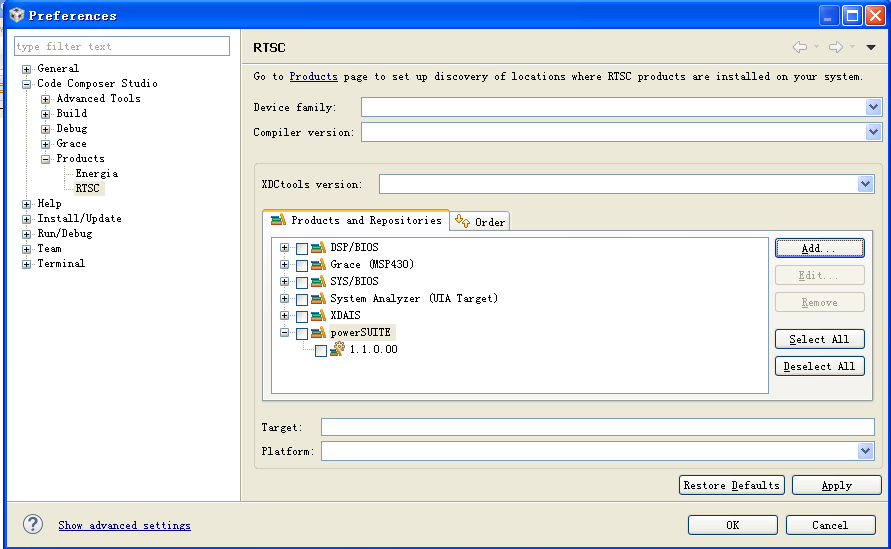Expand the Debug preferences node
This screenshot has width=891, height=549.
(45, 130)
